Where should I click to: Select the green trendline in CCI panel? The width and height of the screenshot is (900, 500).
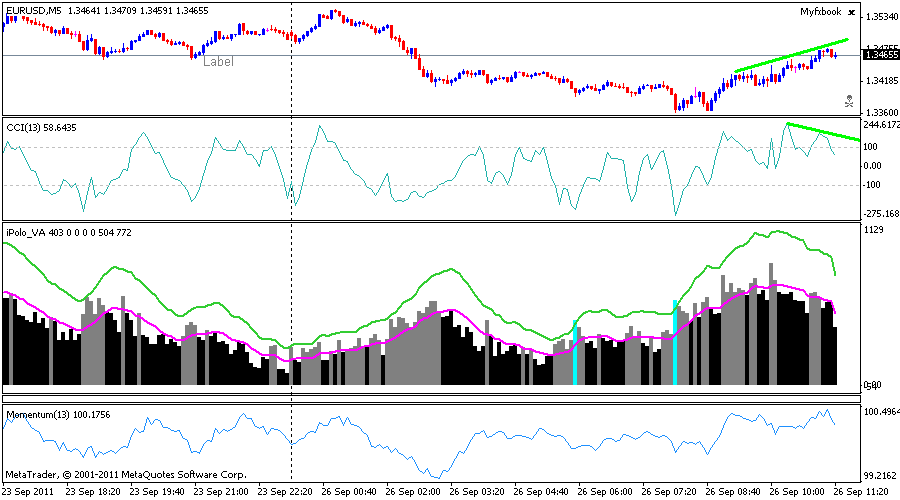point(822,131)
